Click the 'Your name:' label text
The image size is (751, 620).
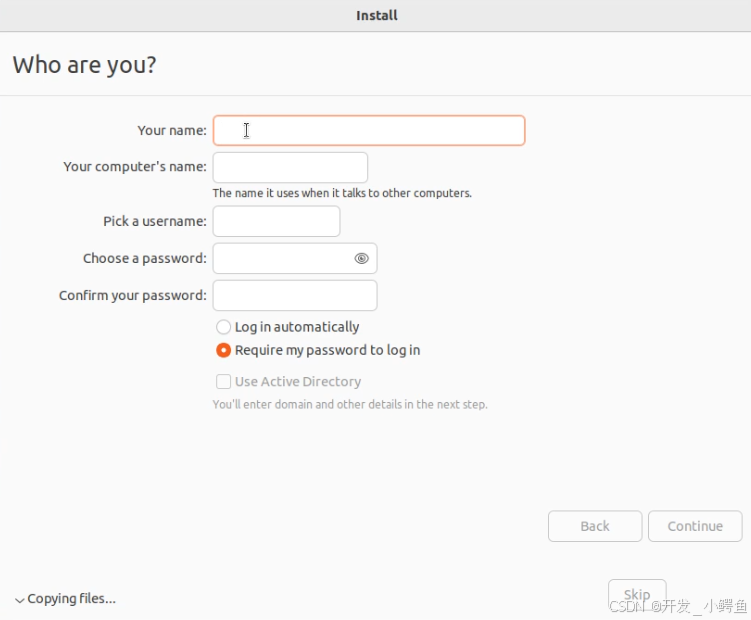(x=172, y=130)
